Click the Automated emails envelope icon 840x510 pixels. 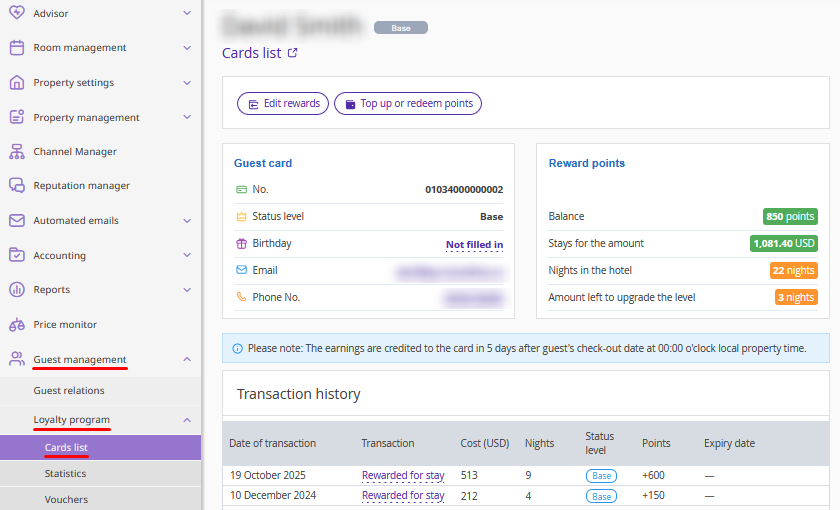pyautogui.click(x=16, y=221)
